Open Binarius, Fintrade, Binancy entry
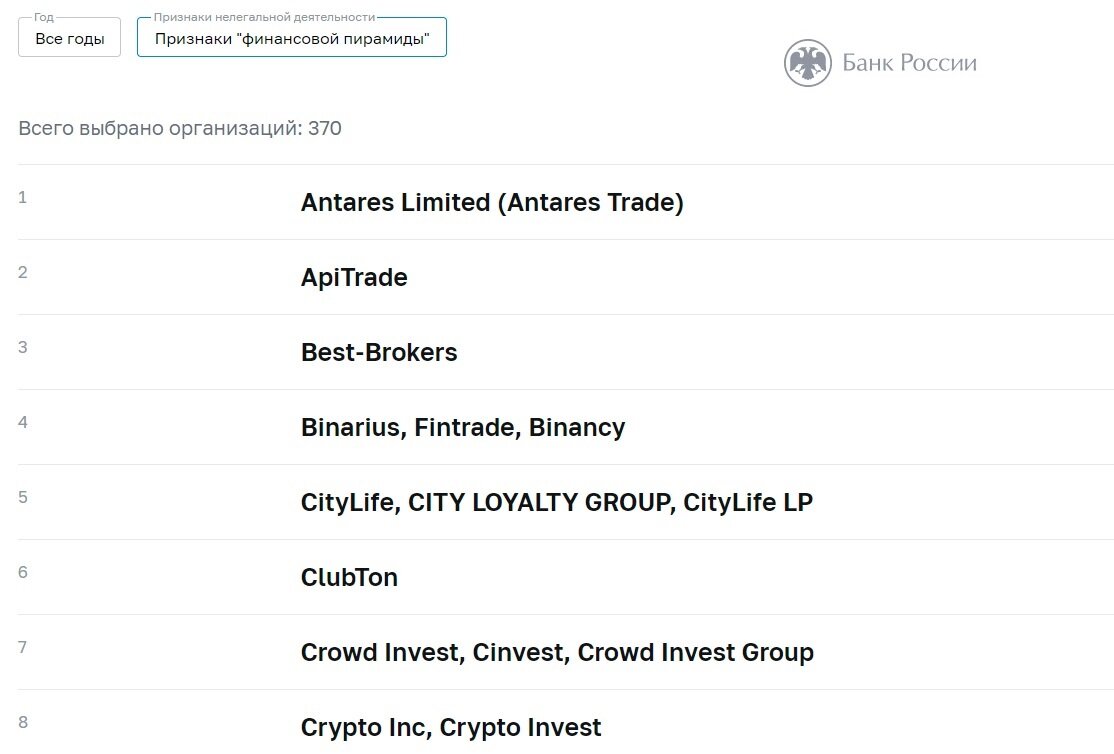 click(x=463, y=428)
